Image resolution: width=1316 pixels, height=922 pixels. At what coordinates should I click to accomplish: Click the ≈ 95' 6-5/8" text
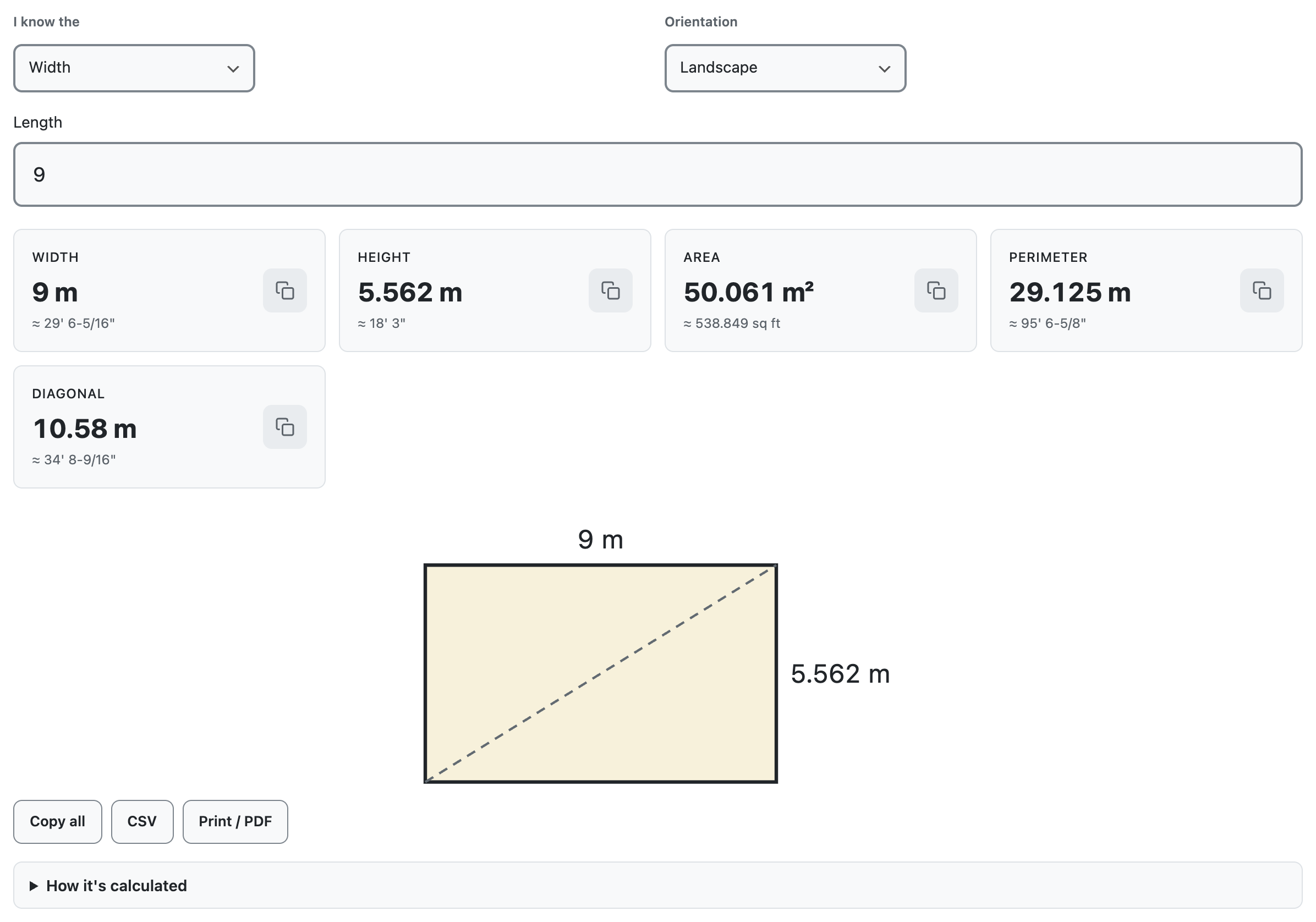pos(1048,324)
